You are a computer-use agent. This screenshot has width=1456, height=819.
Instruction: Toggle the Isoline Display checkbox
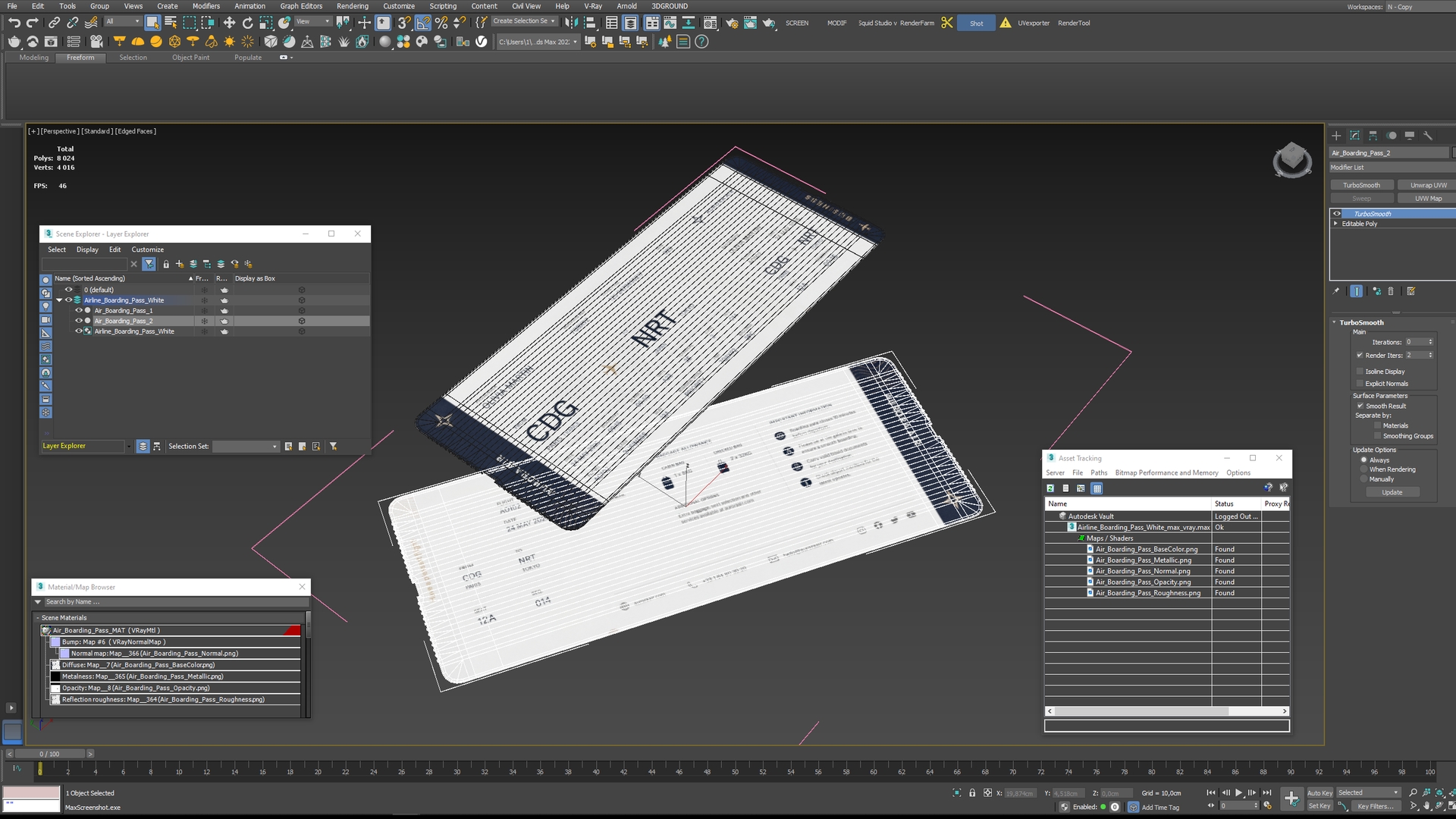pos(1360,372)
